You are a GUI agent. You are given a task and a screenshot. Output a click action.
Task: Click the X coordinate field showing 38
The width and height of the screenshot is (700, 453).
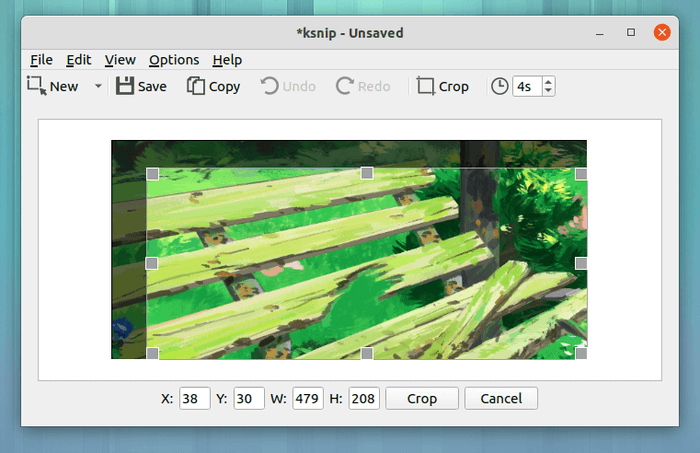coord(195,398)
